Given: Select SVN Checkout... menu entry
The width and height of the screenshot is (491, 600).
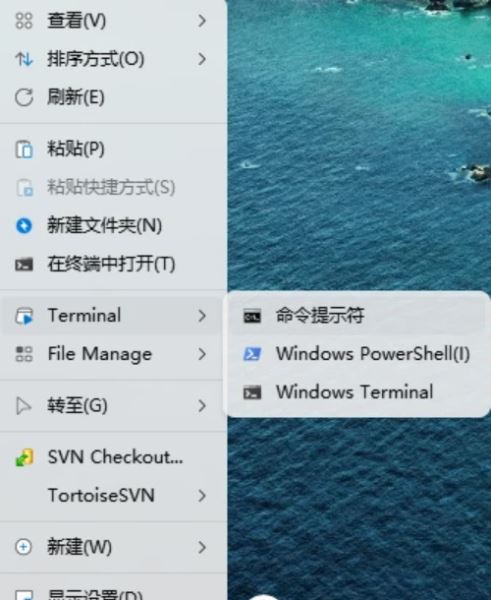Looking at the screenshot, I should [112, 457].
